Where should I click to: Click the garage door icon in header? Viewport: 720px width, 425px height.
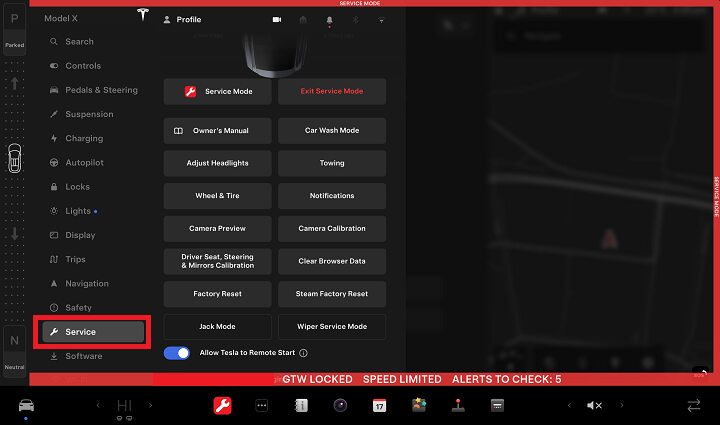(x=303, y=20)
